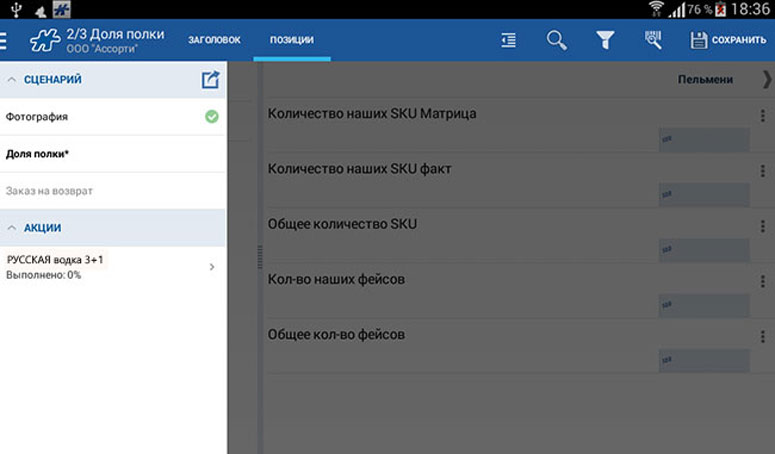This screenshot has width=775, height=454.
Task: Click the Пельмени column header
Action: pyautogui.click(x=705, y=80)
